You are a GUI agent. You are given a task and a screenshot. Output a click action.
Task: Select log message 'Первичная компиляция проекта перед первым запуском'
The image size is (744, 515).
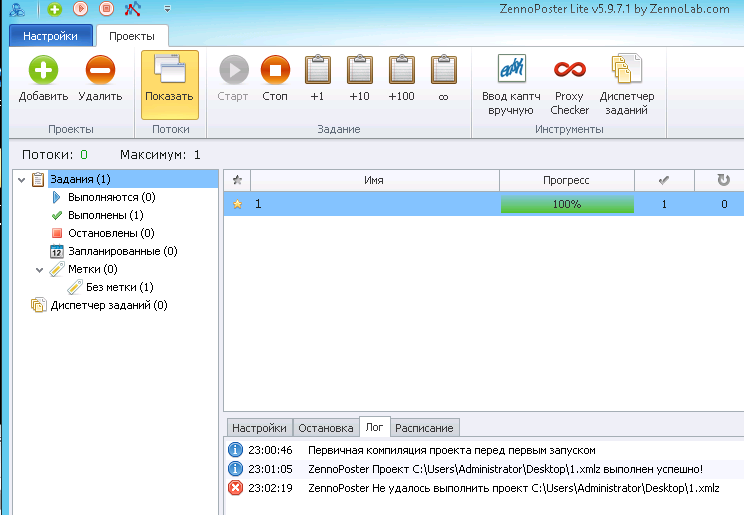click(452, 450)
